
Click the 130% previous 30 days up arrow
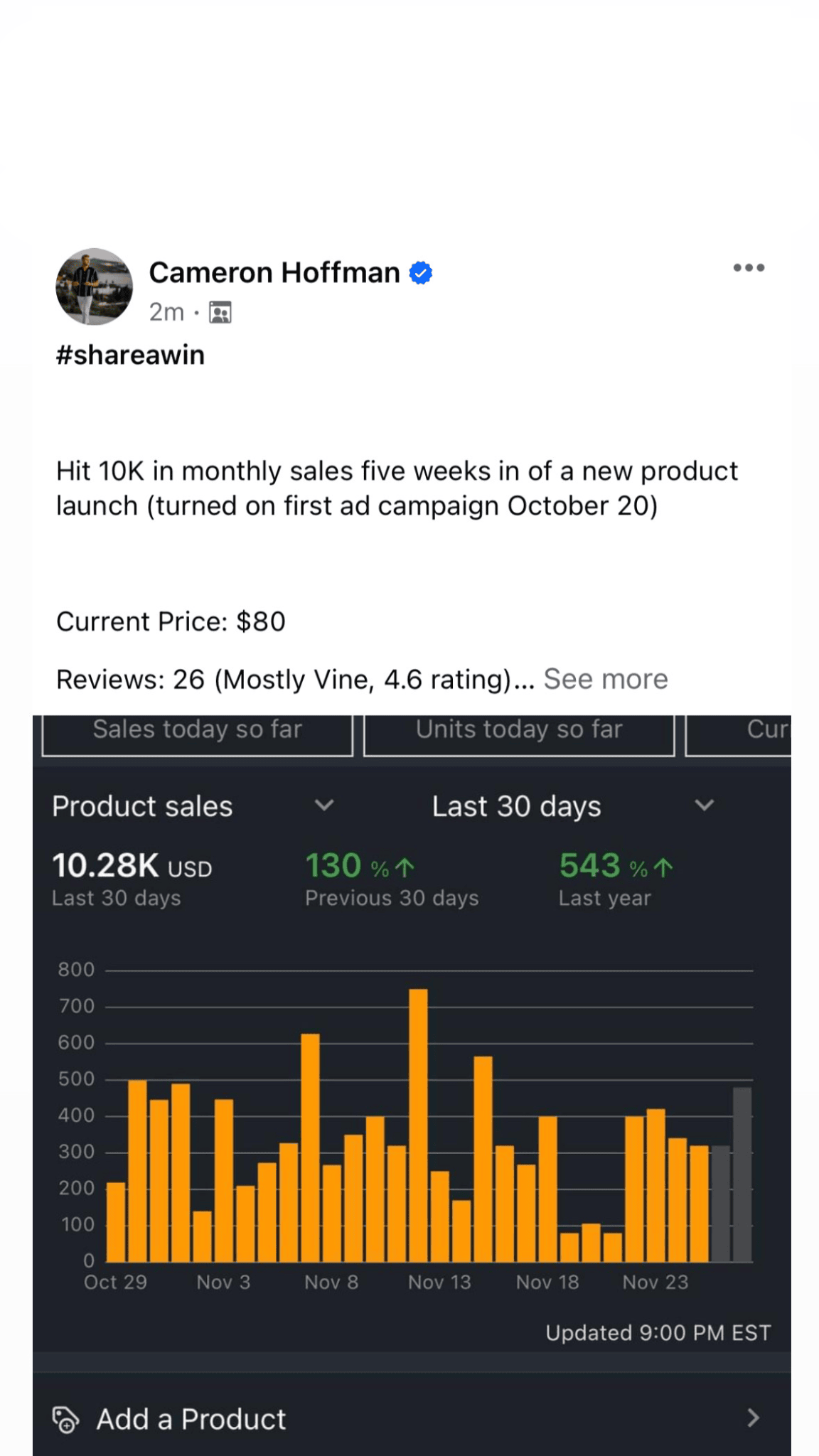point(405,867)
